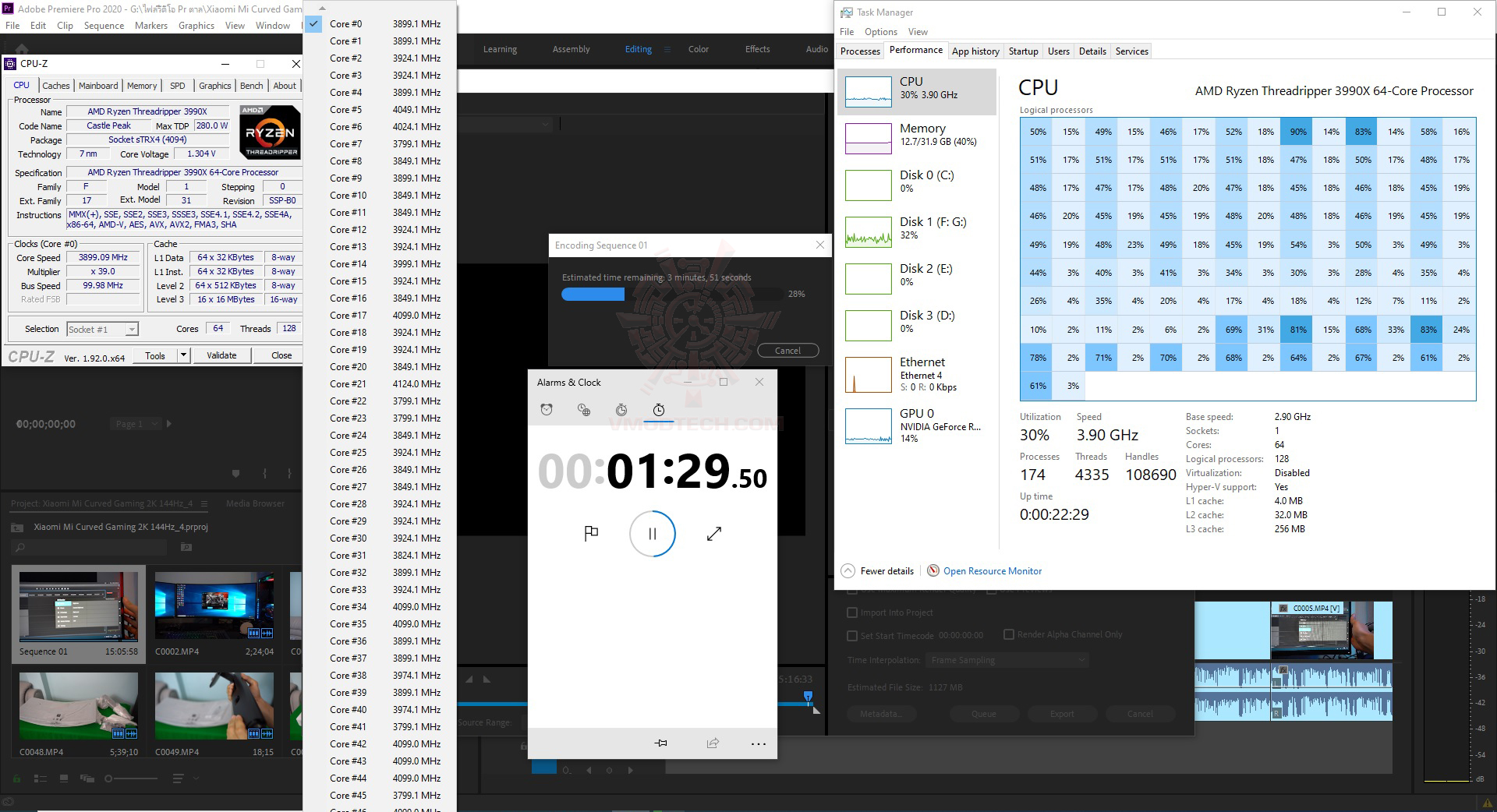Select the checked Core #0 entry in core list
Screen dimensions: 1497x812
379,24
